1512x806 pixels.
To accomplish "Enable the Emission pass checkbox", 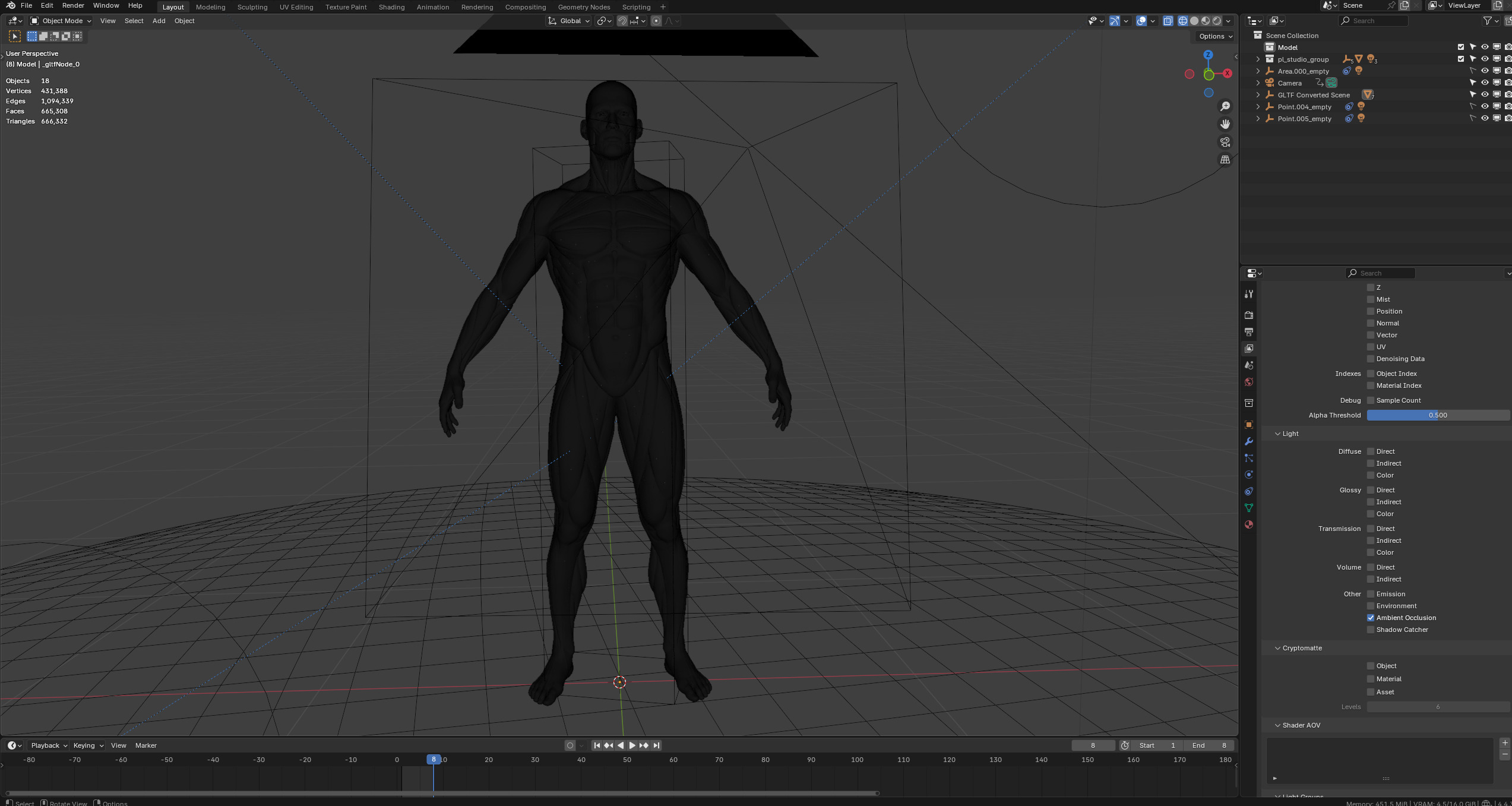I will 1371,594.
